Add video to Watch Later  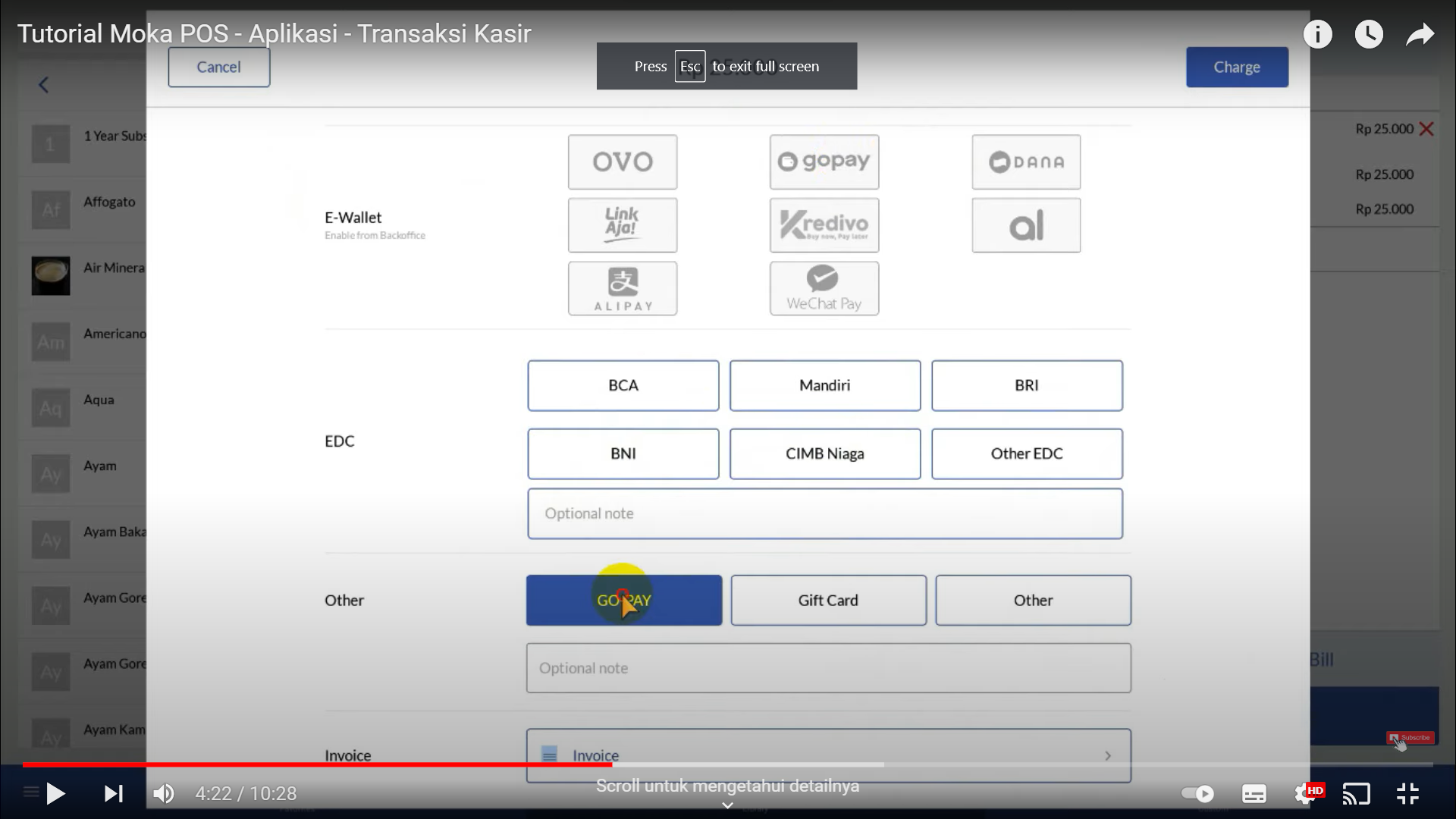1369,34
